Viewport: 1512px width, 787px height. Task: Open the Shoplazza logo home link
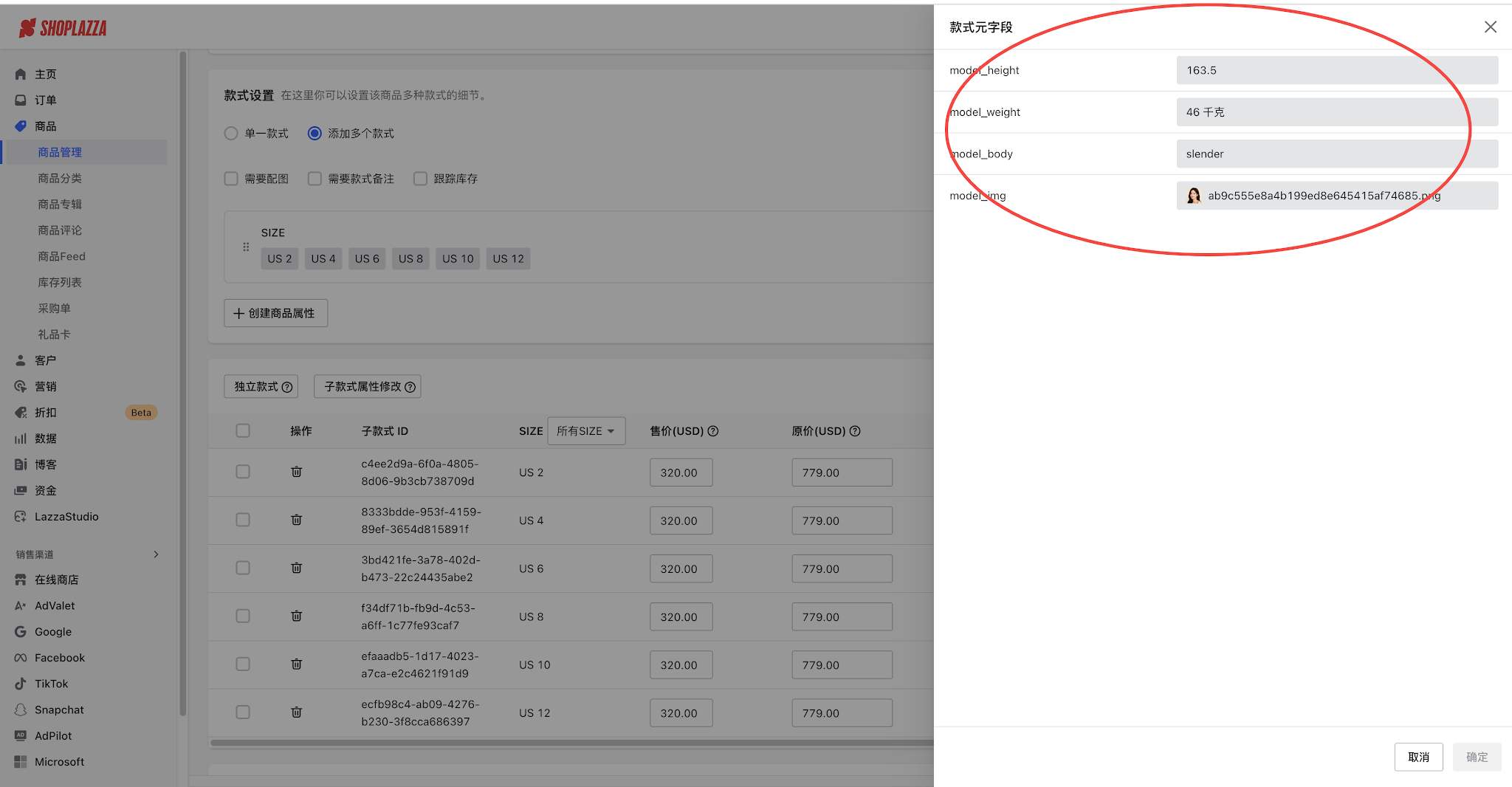[63, 28]
